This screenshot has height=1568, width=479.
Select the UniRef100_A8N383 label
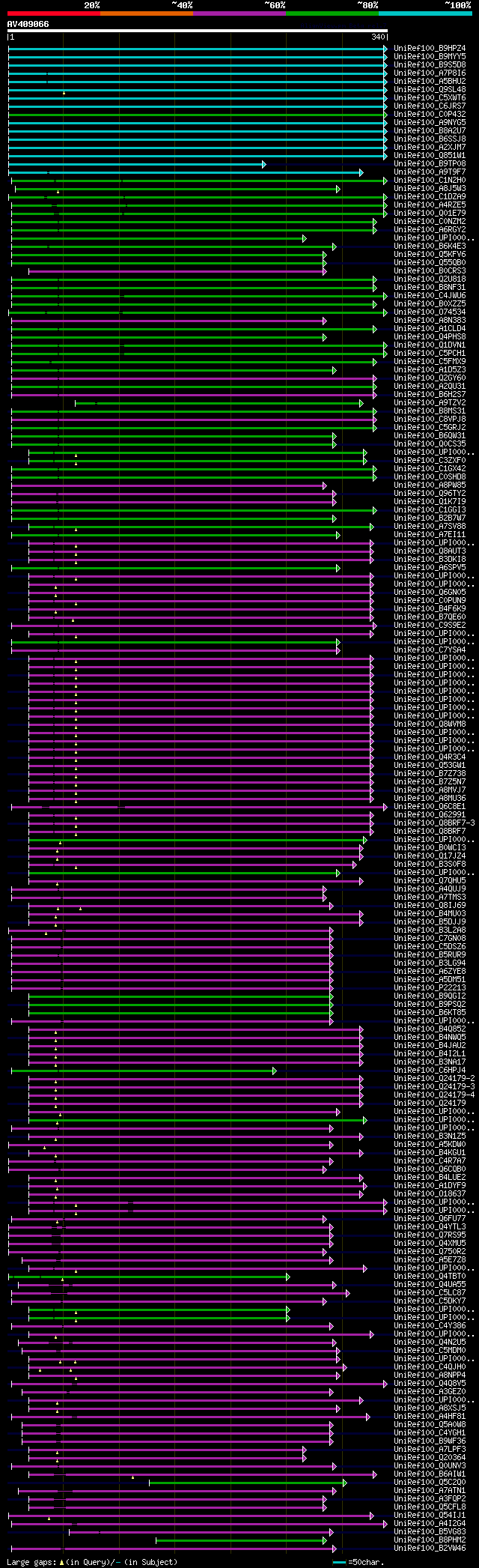point(430,320)
